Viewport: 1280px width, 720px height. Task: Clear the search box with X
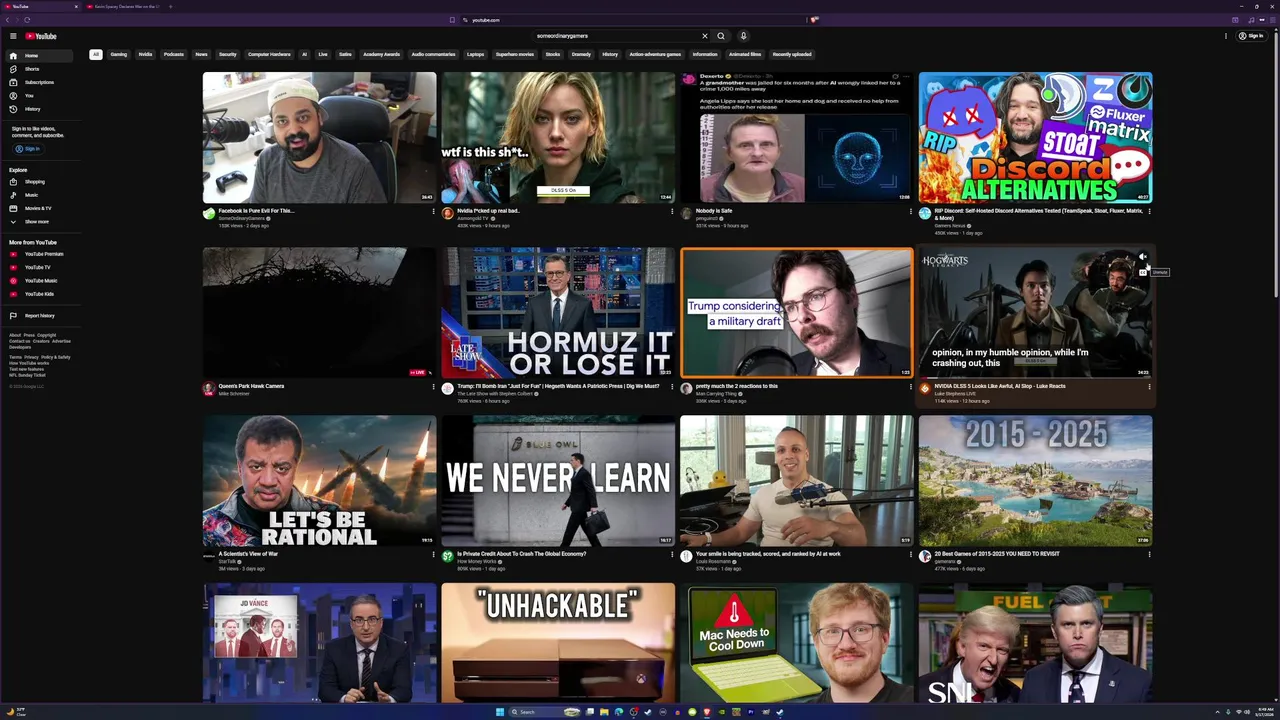pos(704,36)
